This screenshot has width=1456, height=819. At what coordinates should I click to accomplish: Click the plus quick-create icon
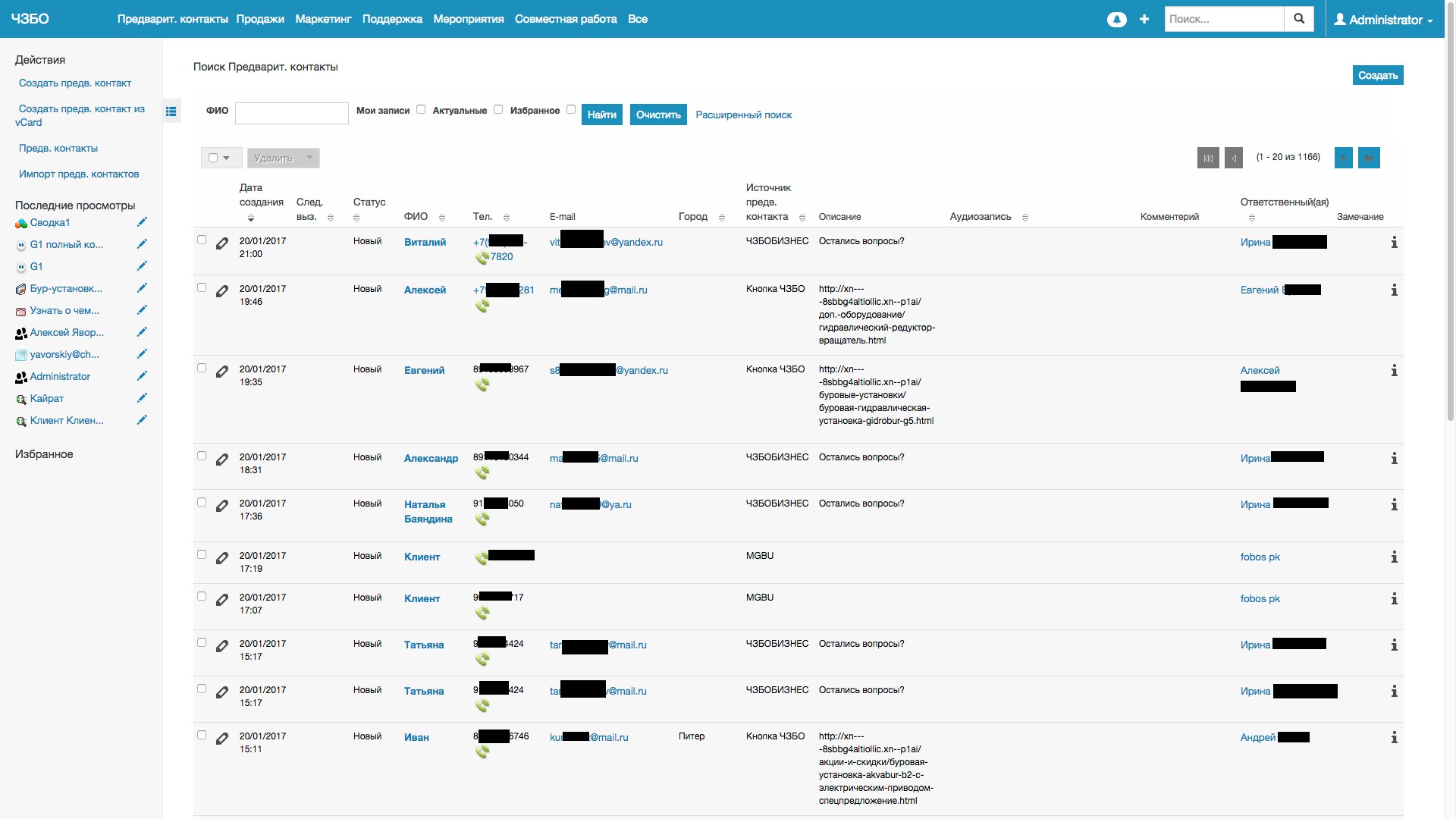(x=1144, y=20)
